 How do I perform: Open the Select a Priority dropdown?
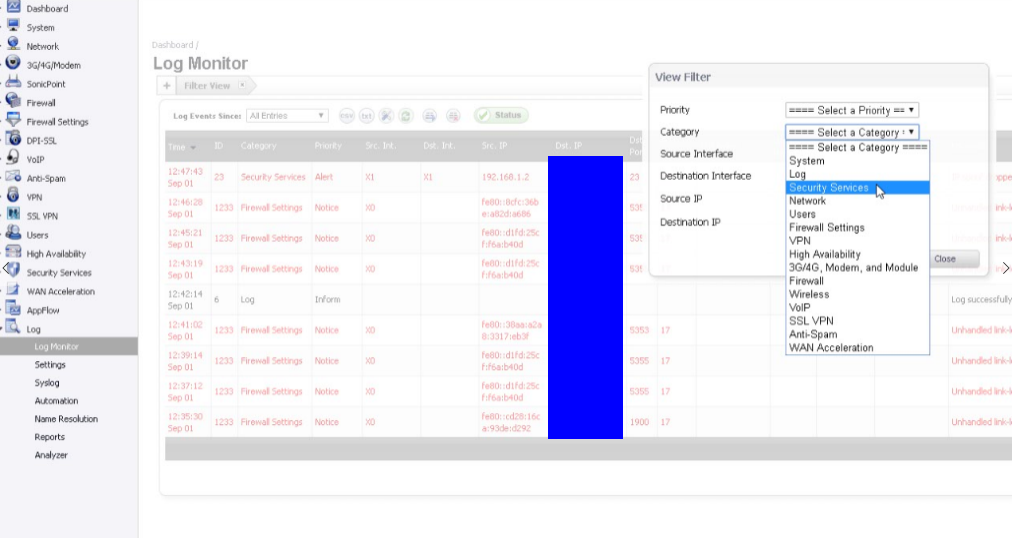point(852,110)
